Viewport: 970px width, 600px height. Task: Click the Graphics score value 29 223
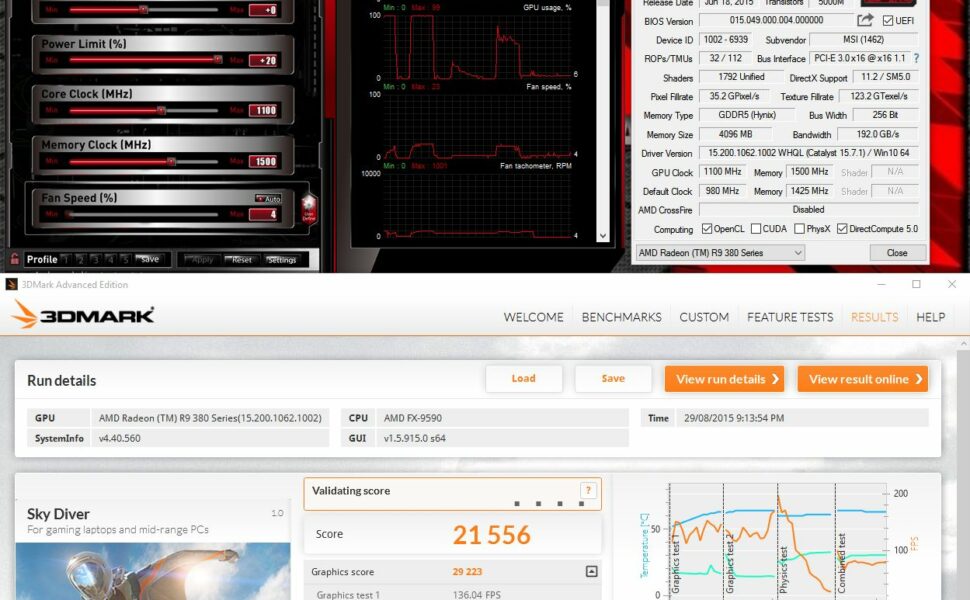(467, 572)
